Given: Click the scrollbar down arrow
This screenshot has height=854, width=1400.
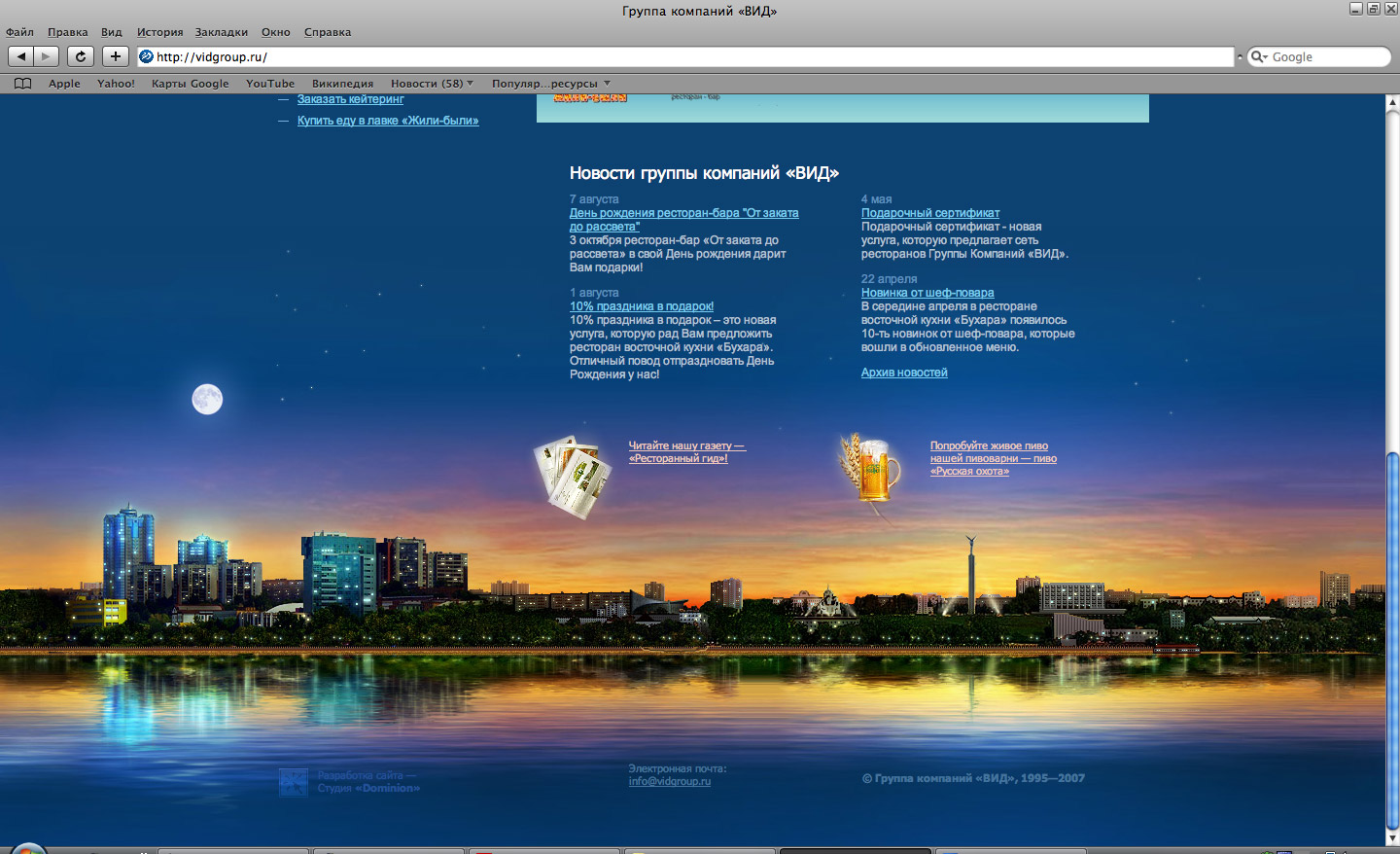Looking at the screenshot, I should pyautogui.click(x=1392, y=837).
